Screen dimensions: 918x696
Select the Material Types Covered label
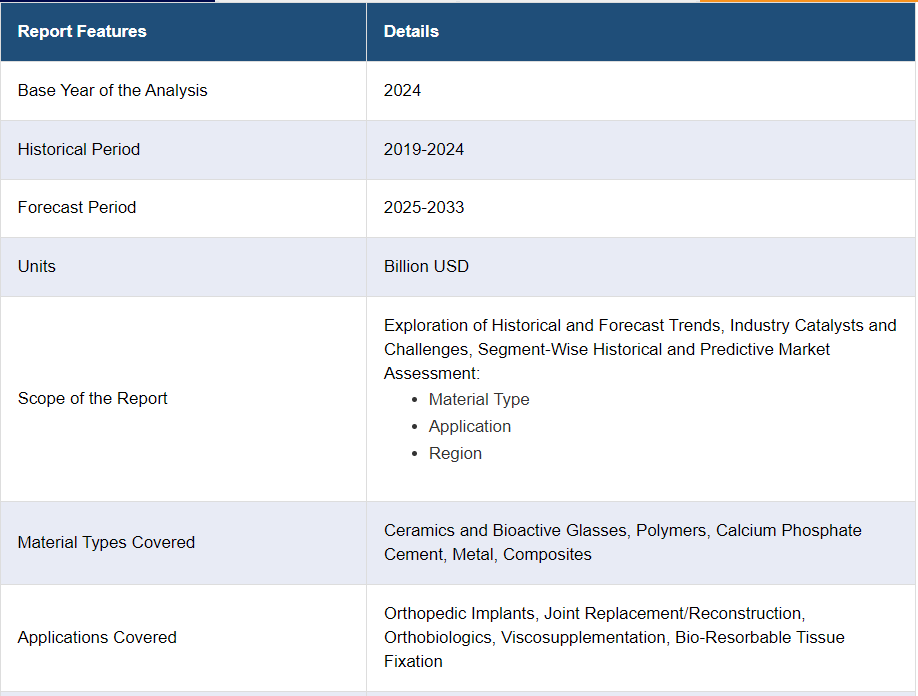pos(106,542)
